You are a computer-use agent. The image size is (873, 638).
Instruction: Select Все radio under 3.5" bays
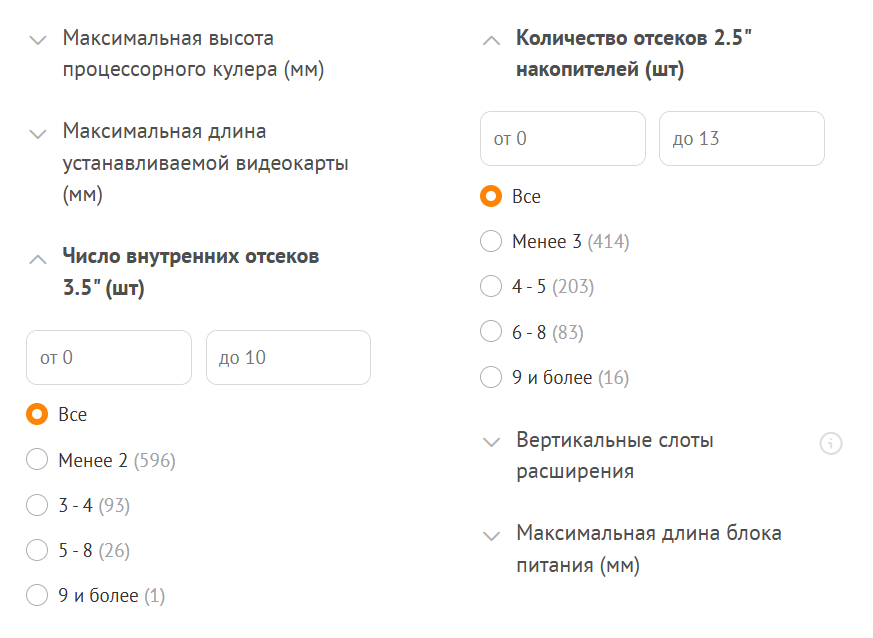coord(37,414)
